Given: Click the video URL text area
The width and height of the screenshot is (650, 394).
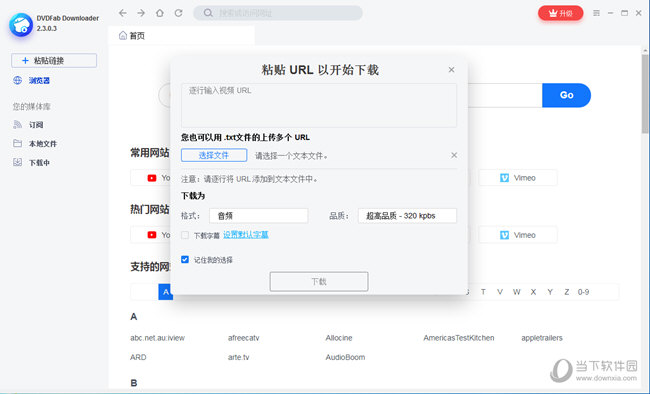Looking at the screenshot, I should pyautogui.click(x=319, y=105).
